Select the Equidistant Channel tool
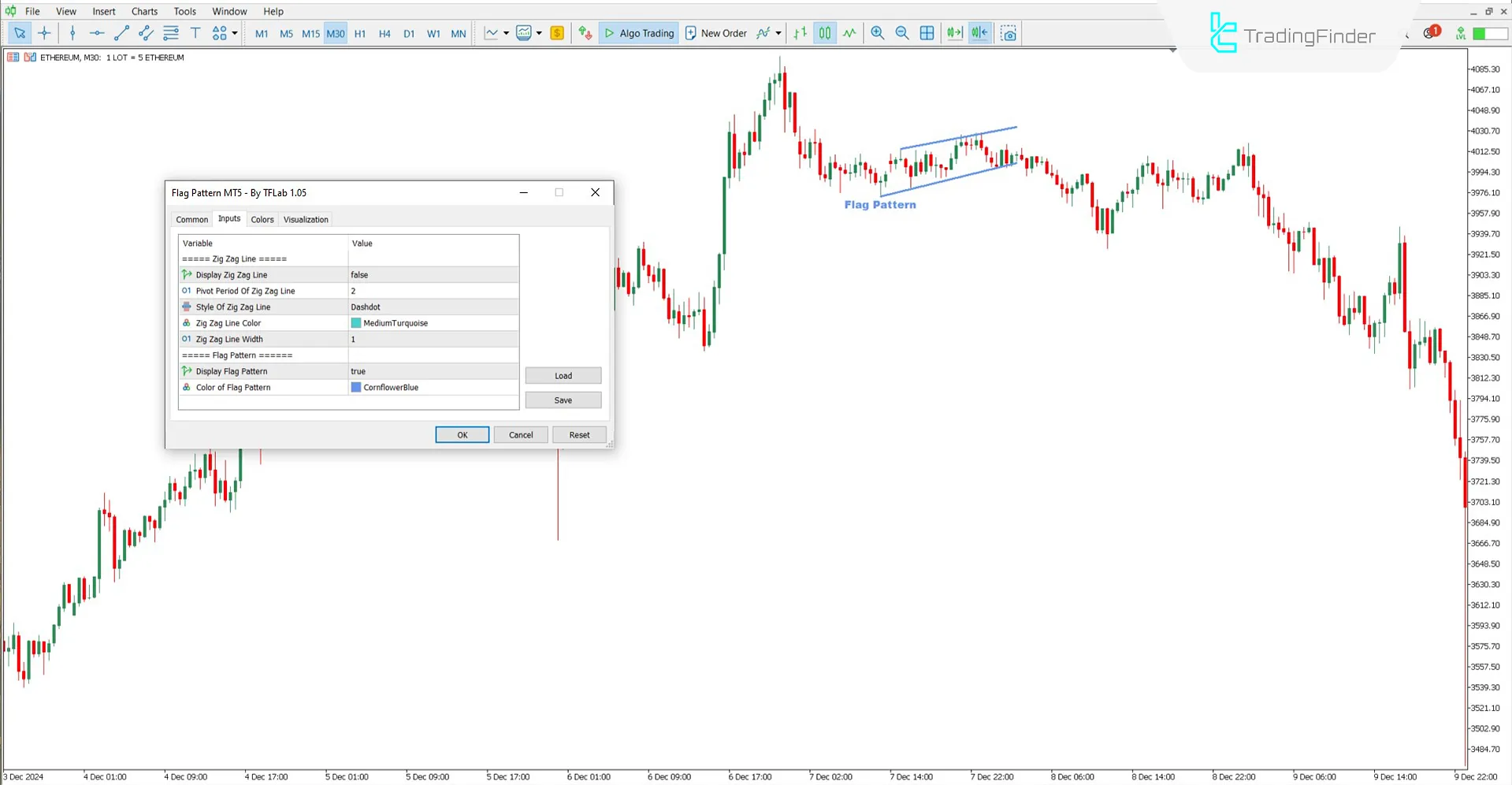 pyautogui.click(x=145, y=33)
